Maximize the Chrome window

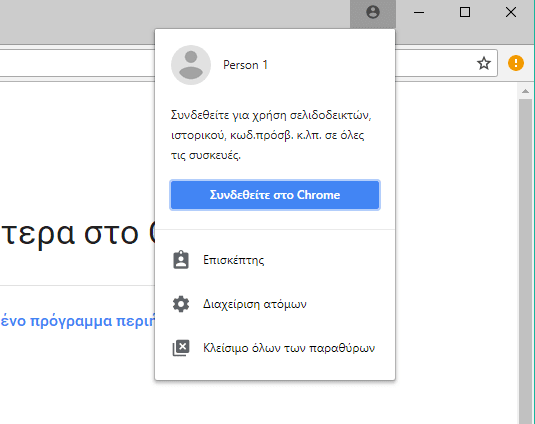(465, 12)
